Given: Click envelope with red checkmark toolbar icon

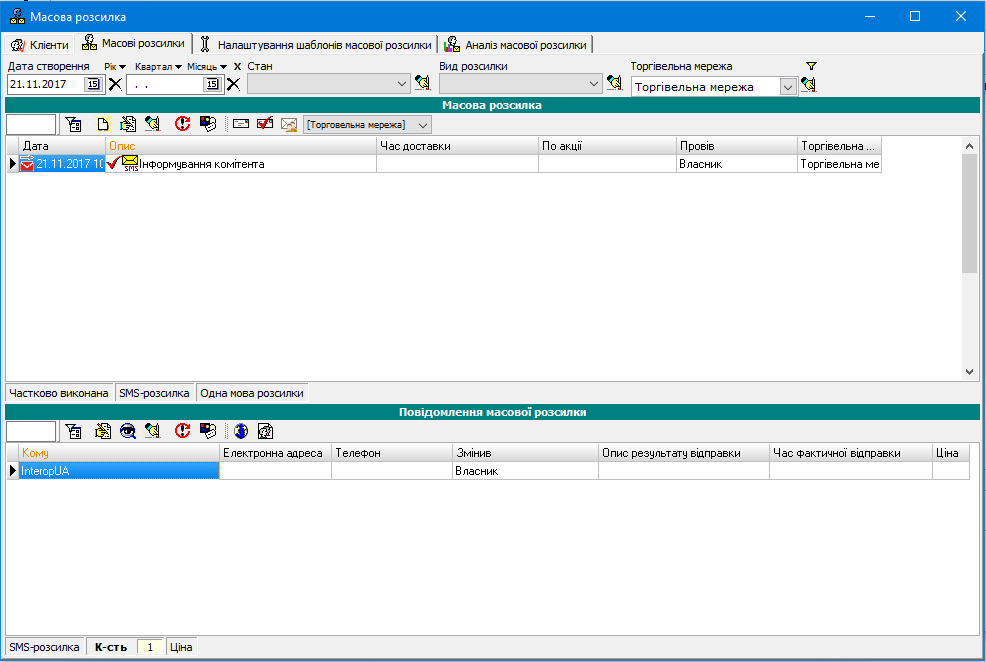Looking at the screenshot, I should point(265,125).
